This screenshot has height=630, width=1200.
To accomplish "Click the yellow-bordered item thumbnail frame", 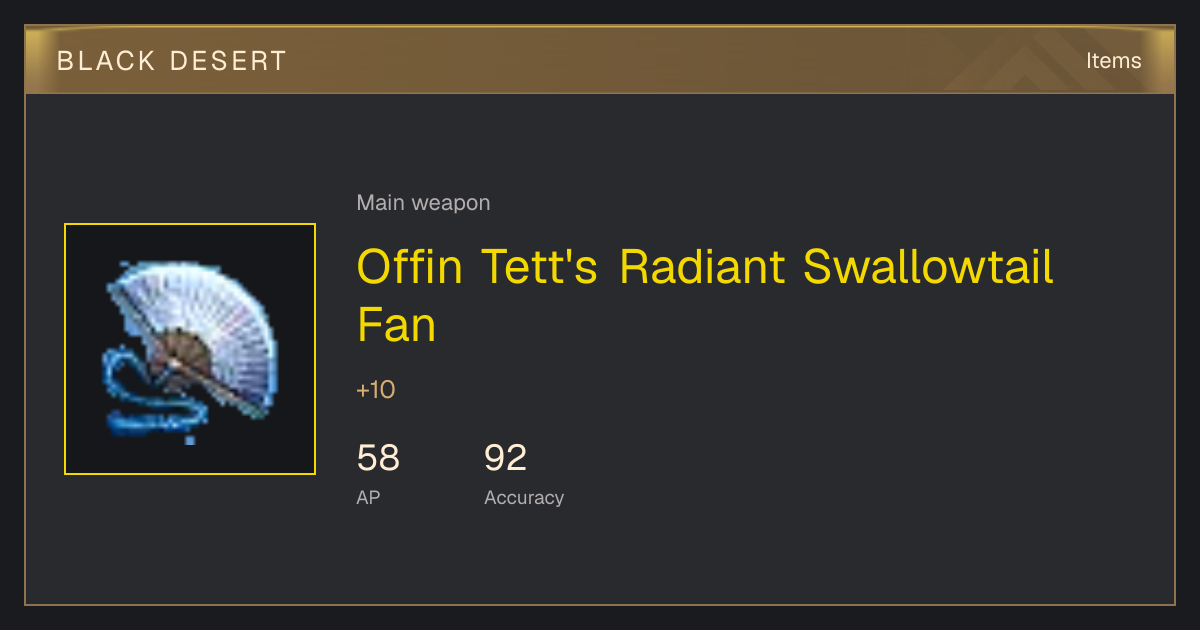I will 190,349.
